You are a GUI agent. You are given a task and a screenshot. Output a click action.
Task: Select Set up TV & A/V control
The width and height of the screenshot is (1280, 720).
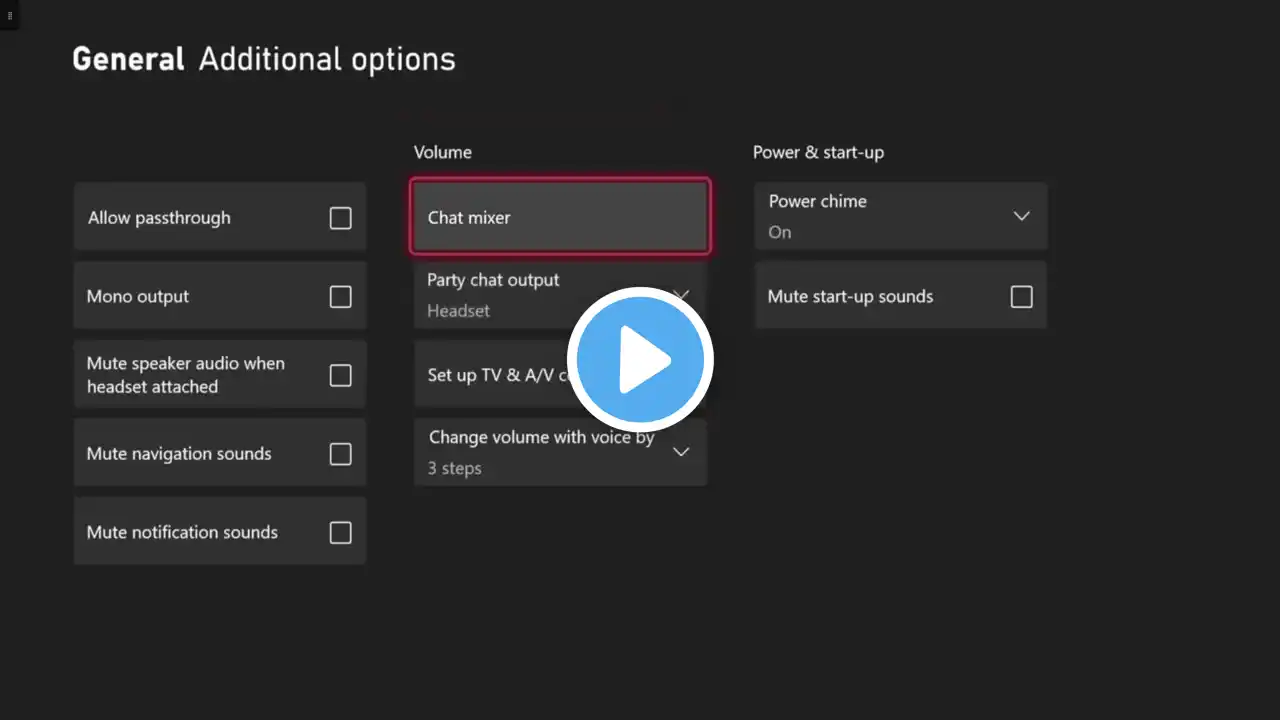pyautogui.click(x=495, y=375)
